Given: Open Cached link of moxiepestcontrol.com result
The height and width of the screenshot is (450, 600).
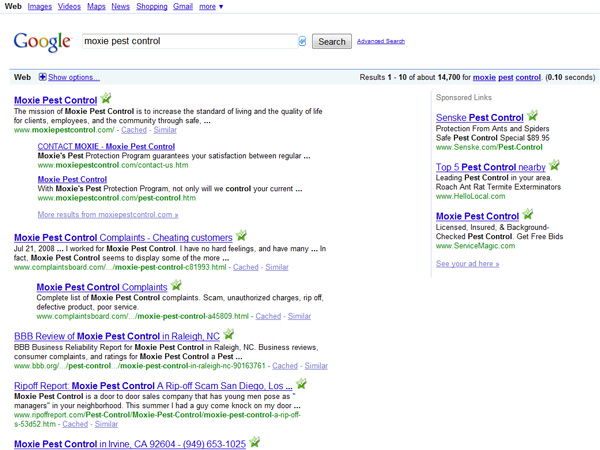Looking at the screenshot, I should tap(134, 130).
